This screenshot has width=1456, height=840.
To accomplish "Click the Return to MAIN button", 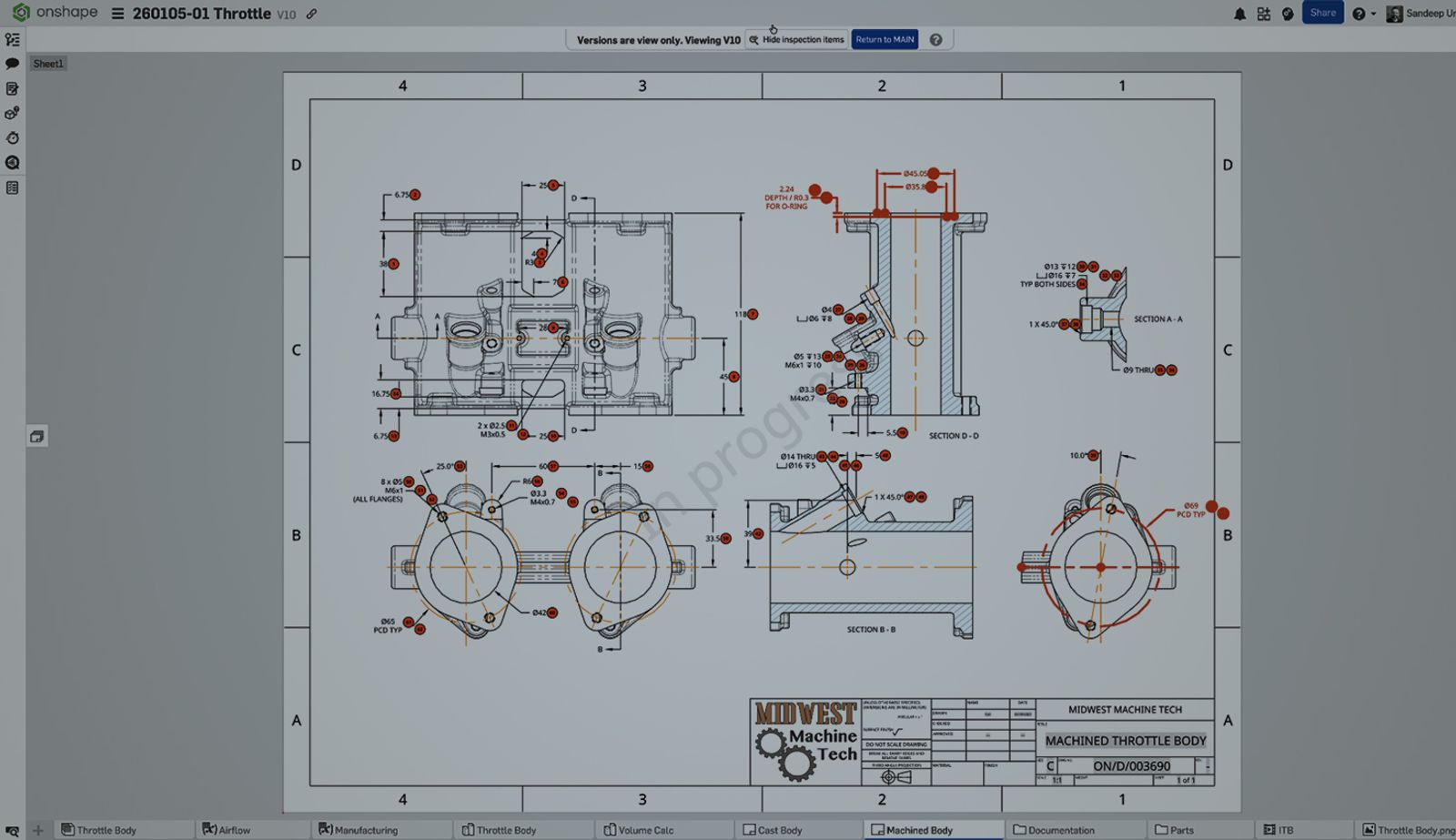I will pos(884,39).
